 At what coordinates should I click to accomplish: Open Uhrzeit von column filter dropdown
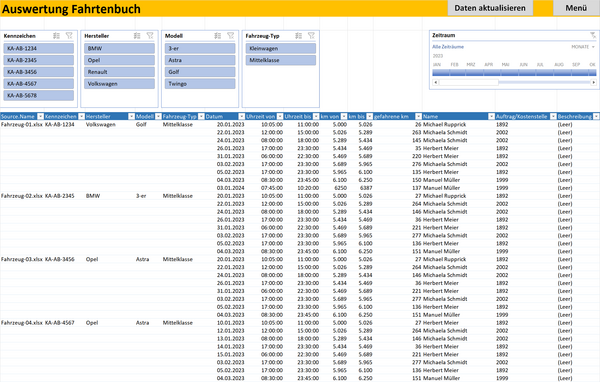(280, 116)
